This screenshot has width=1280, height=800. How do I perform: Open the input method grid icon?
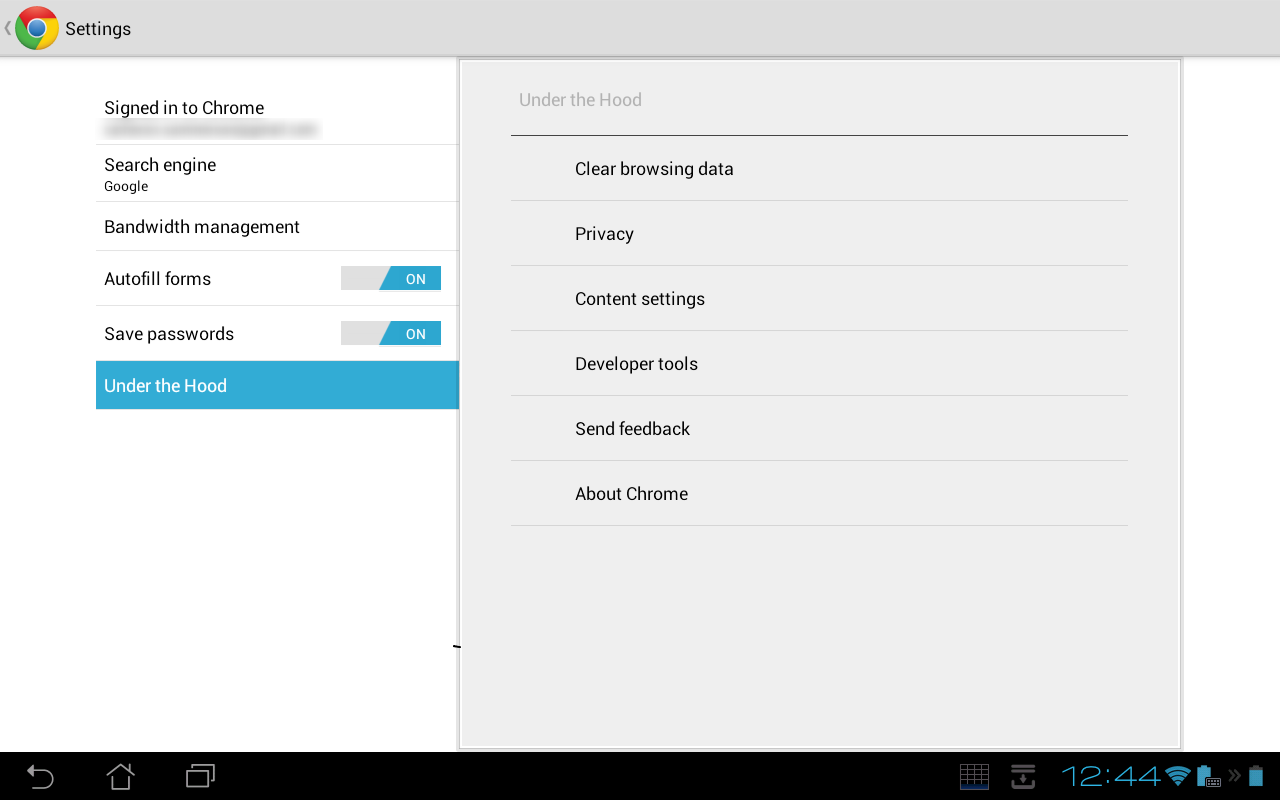tap(973, 776)
